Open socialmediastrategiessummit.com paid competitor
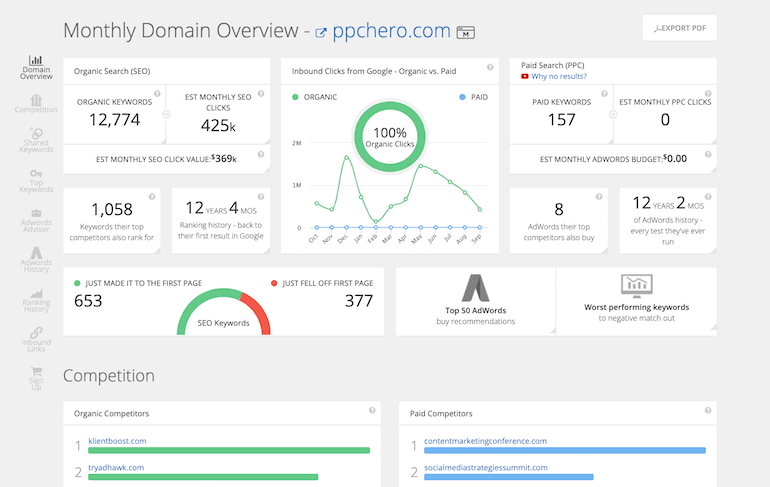This screenshot has height=487, width=770. click(x=486, y=467)
